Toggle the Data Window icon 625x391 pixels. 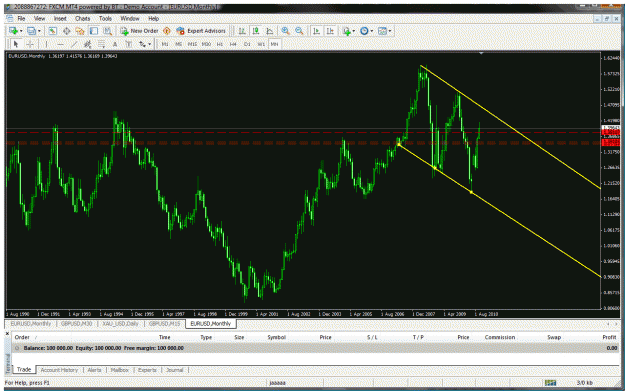pyautogui.click(x=66, y=31)
